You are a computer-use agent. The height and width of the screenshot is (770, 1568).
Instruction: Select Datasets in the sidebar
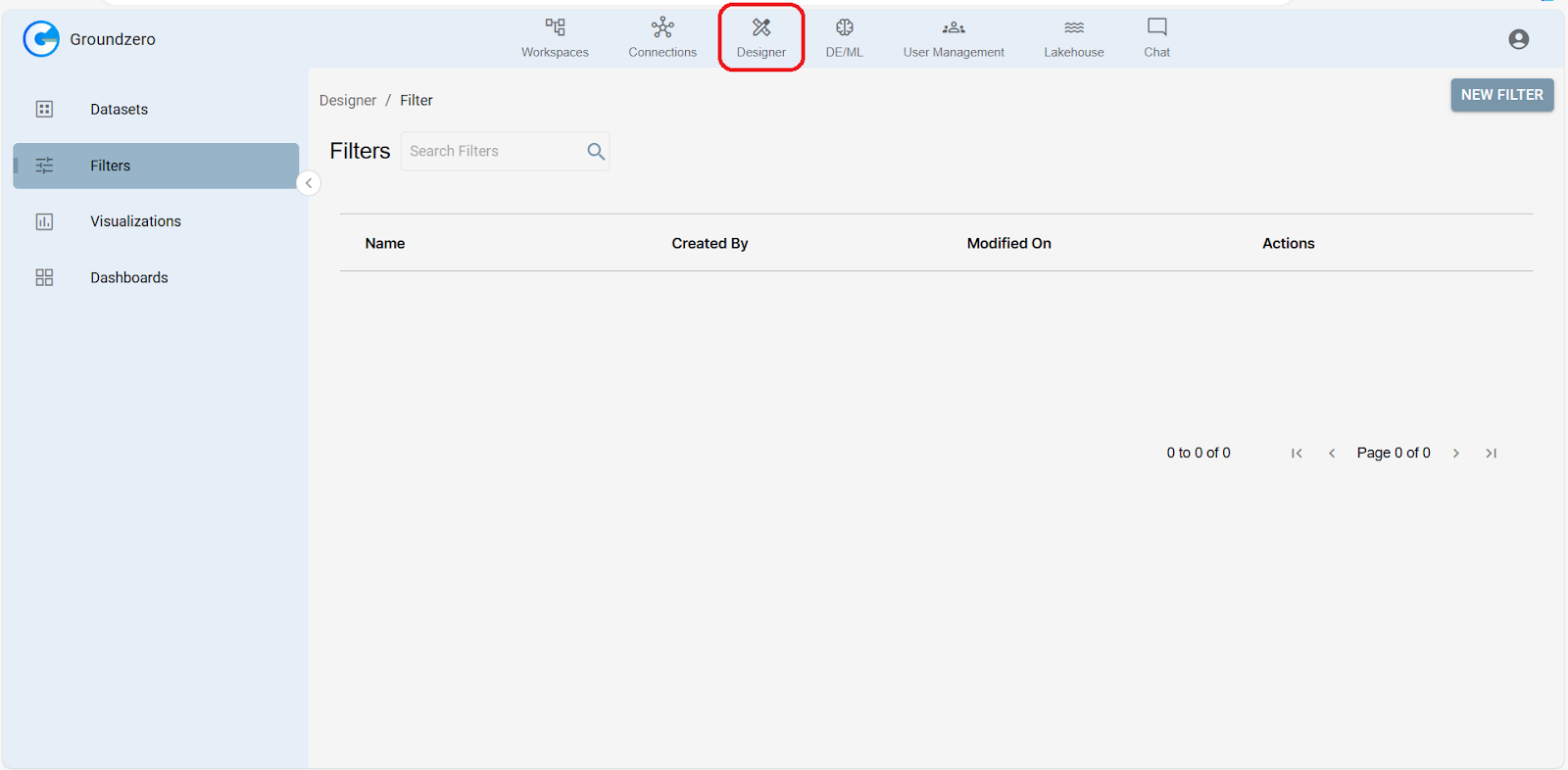click(119, 110)
